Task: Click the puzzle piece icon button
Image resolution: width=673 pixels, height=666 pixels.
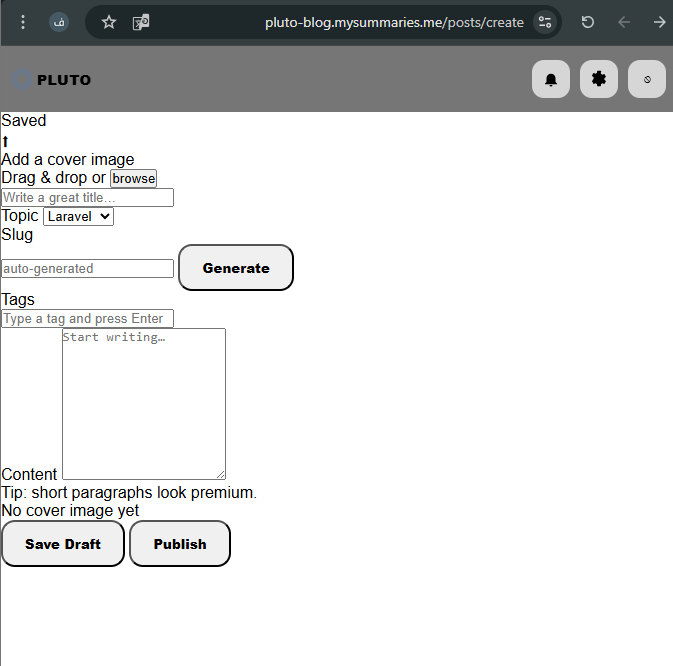Action: coord(598,80)
